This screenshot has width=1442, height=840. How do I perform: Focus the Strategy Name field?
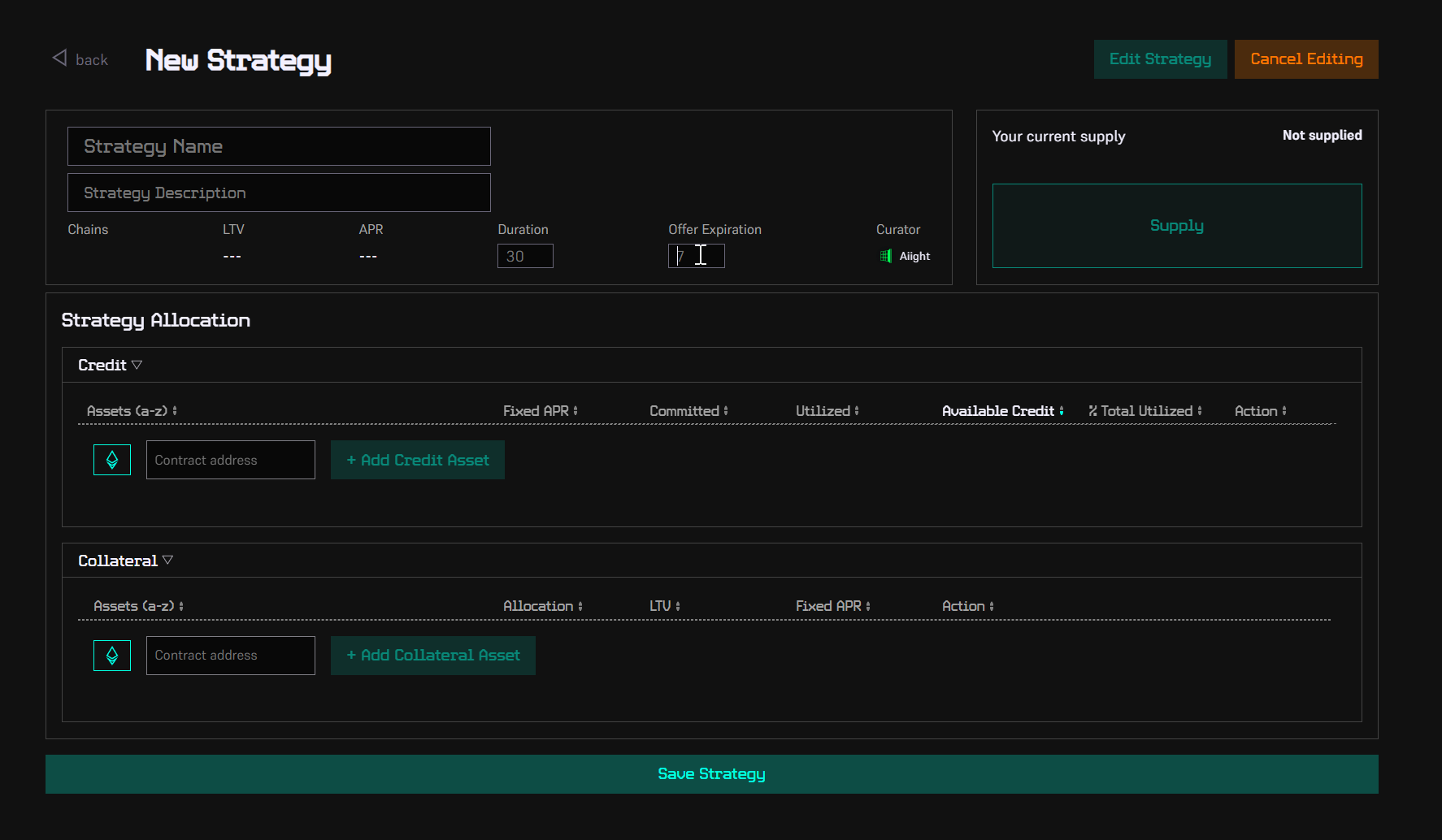[279, 146]
